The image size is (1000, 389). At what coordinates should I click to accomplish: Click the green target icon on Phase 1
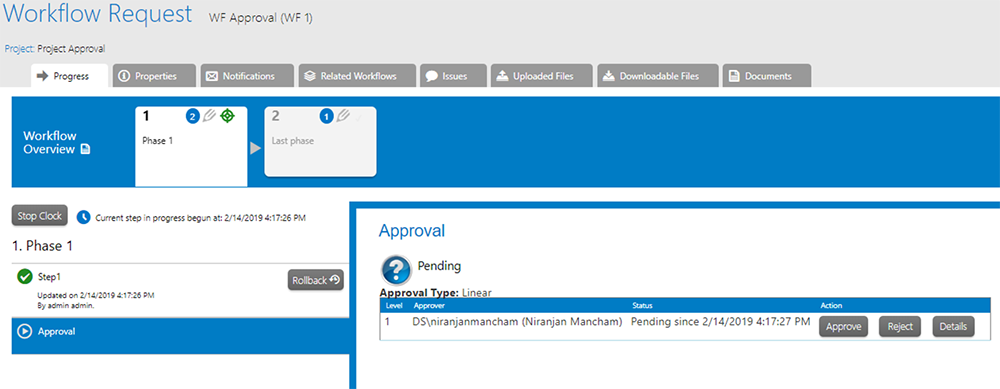point(227,116)
